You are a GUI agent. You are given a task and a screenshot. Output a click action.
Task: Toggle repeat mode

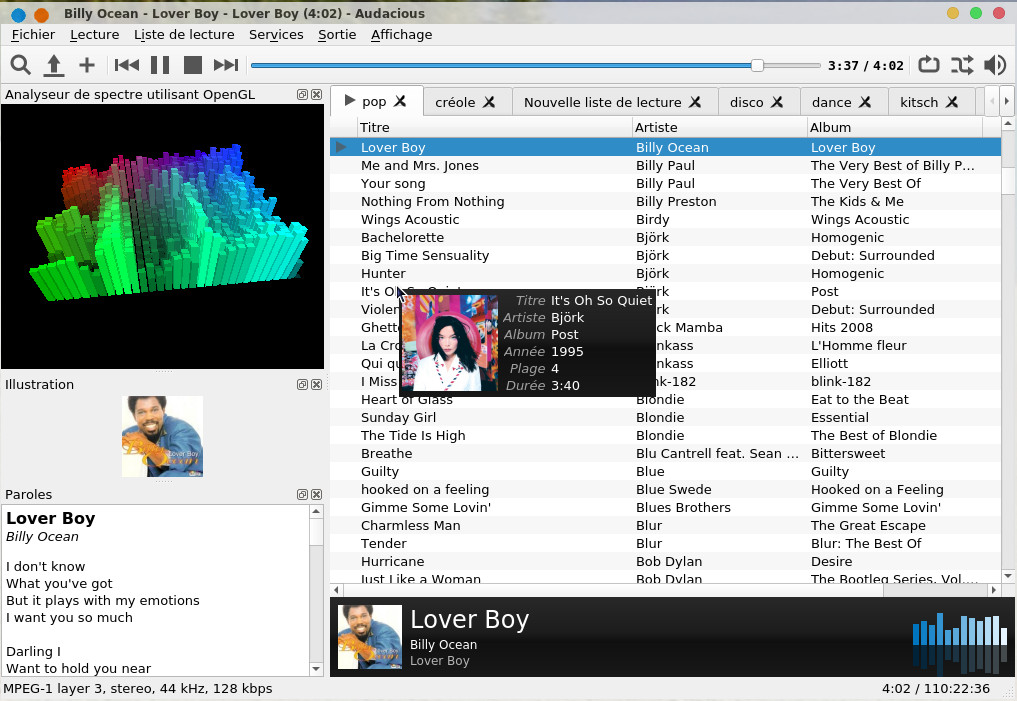pyautogui.click(x=928, y=66)
